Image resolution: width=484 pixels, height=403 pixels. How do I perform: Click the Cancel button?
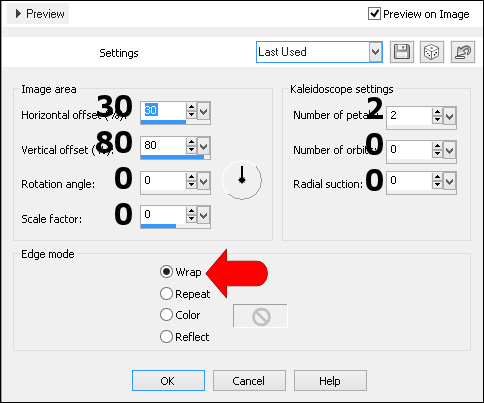click(249, 380)
